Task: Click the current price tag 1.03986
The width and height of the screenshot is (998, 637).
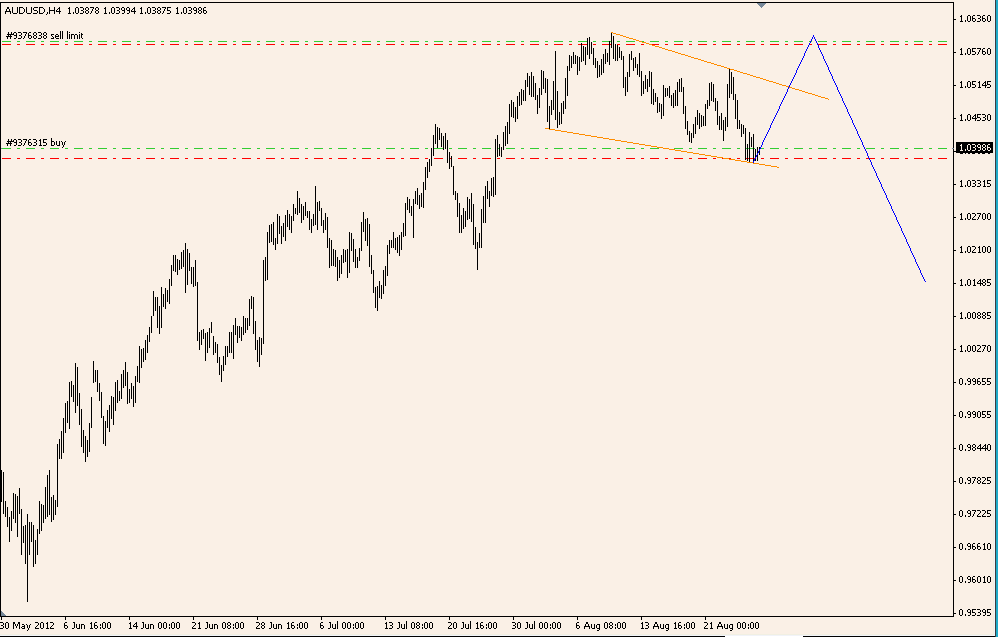Action: click(974, 148)
